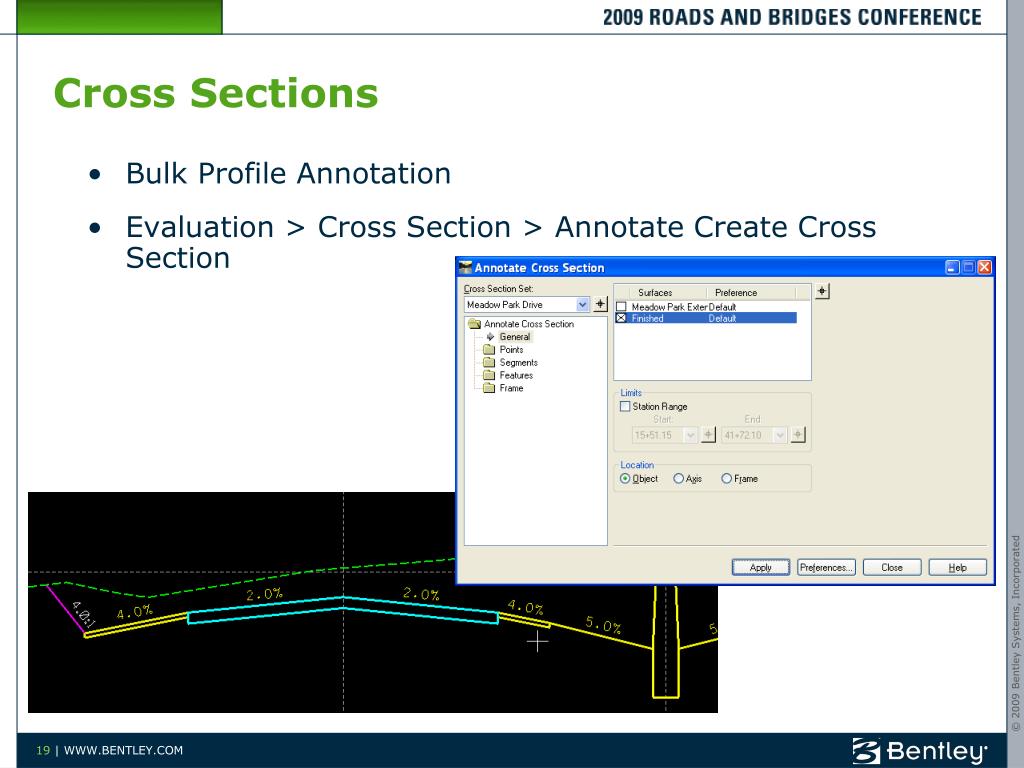Image resolution: width=1024 pixels, height=768 pixels.
Task: Select the Frame location radio button
Action: click(726, 479)
